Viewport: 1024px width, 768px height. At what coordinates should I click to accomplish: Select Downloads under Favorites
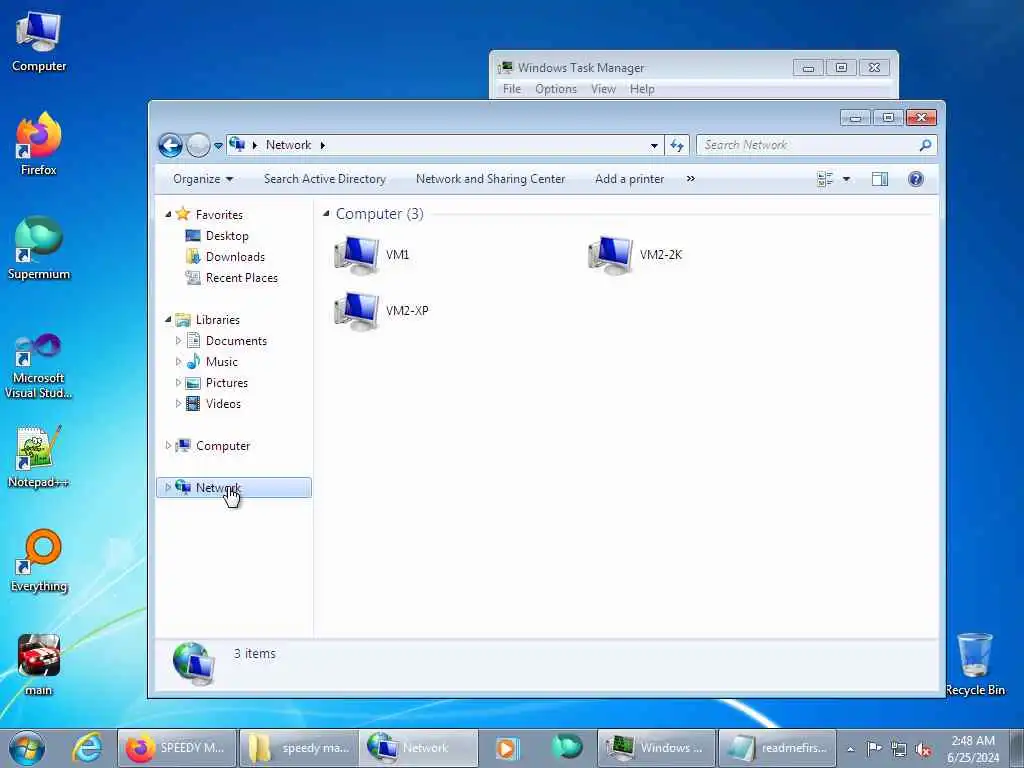[235, 257]
